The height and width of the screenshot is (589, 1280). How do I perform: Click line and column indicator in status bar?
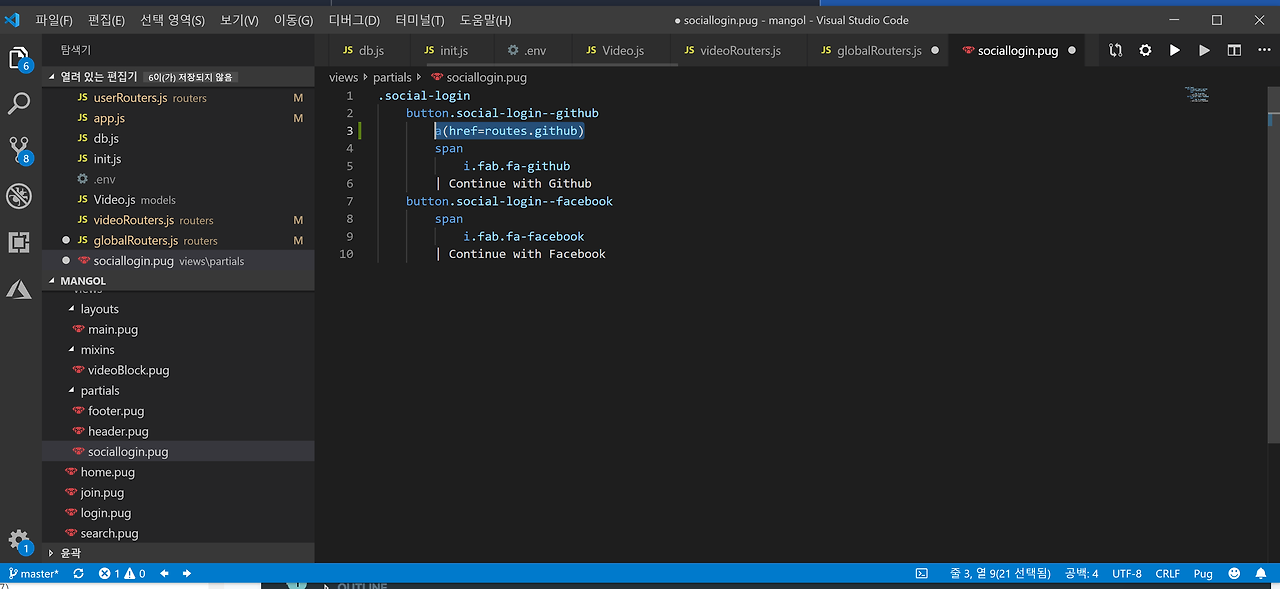(1000, 574)
